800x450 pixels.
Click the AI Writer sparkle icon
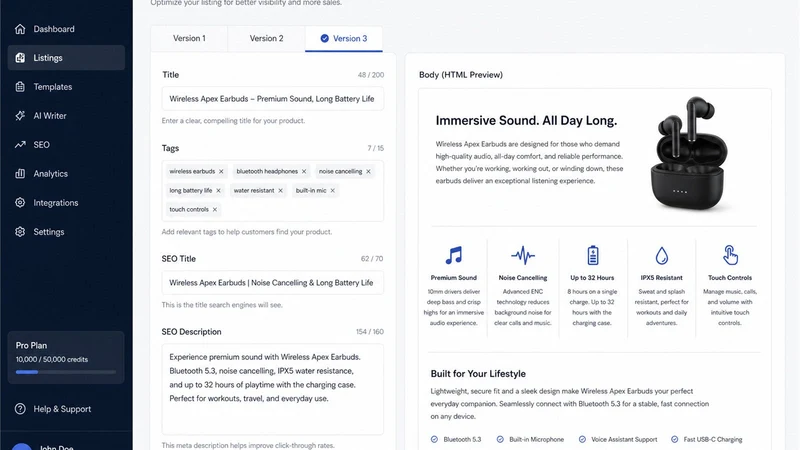pos(20,116)
